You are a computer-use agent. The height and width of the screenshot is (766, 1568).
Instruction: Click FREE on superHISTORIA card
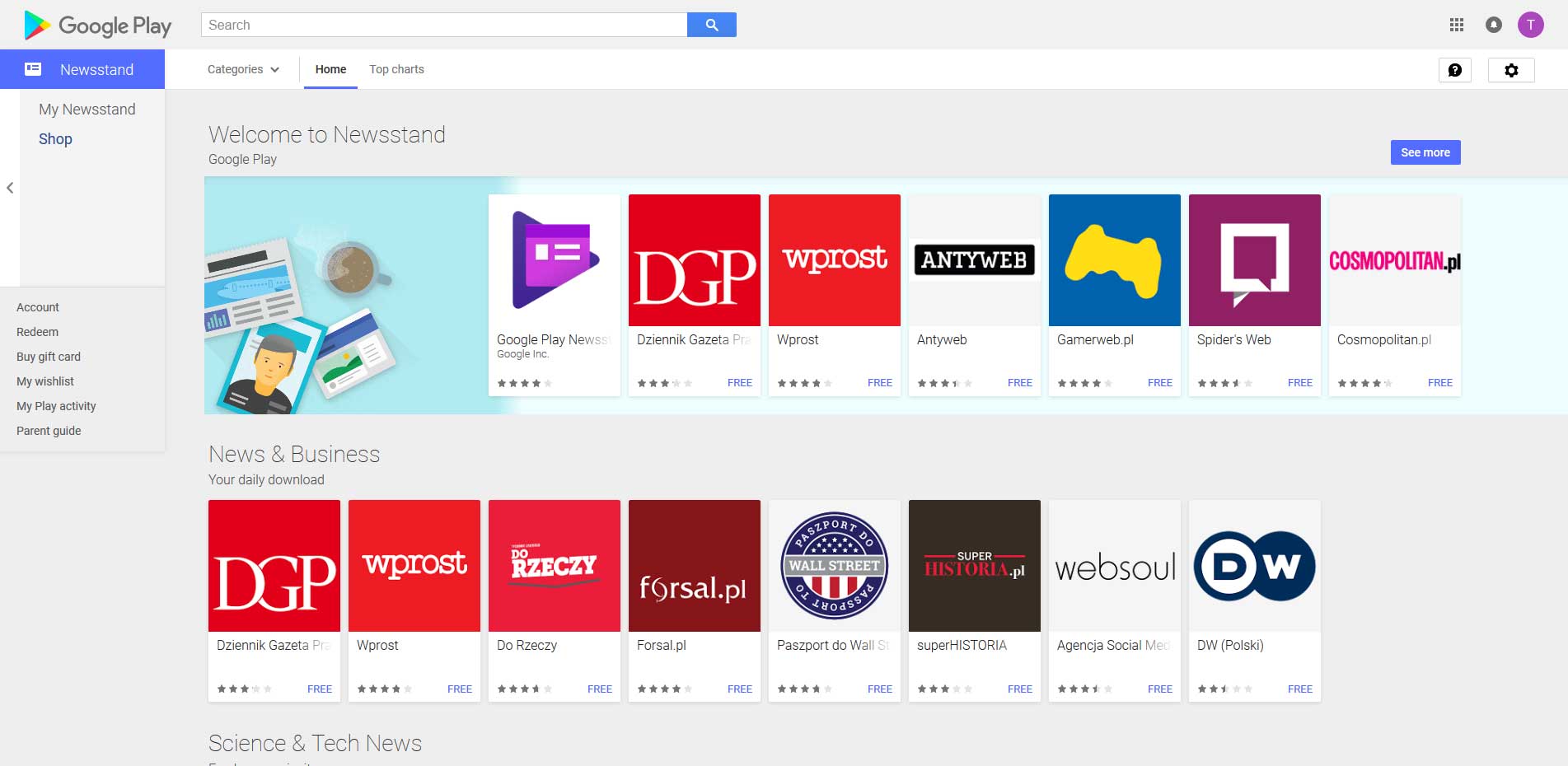click(1020, 689)
